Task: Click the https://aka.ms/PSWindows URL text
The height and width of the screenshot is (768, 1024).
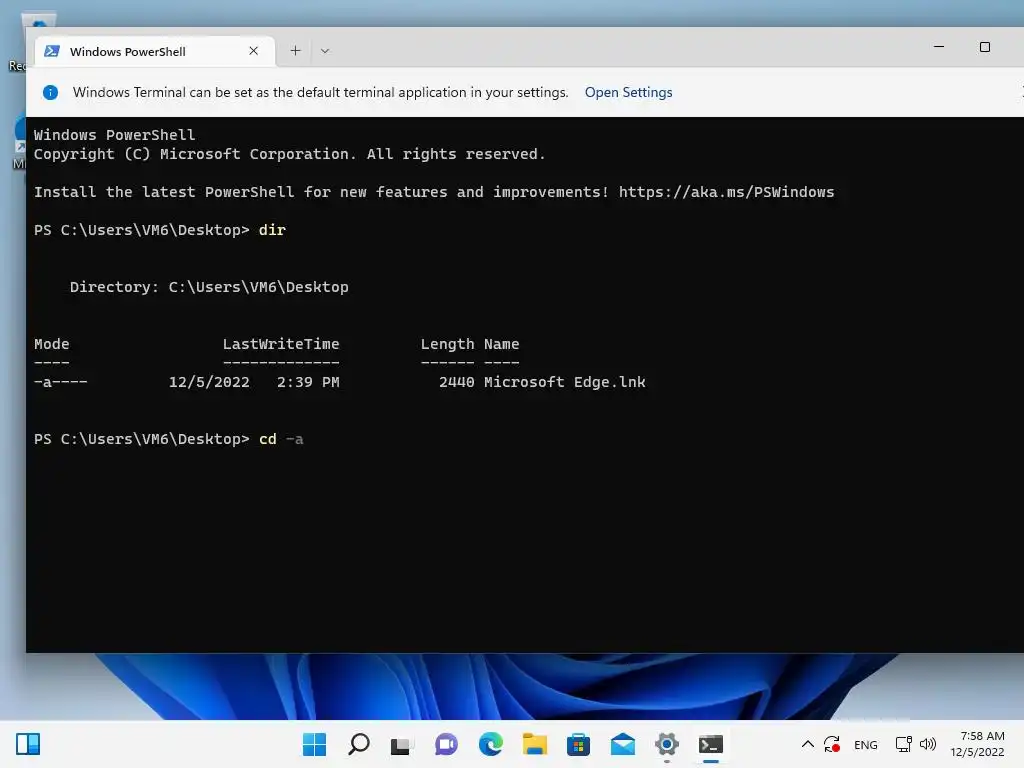Action: click(x=726, y=192)
